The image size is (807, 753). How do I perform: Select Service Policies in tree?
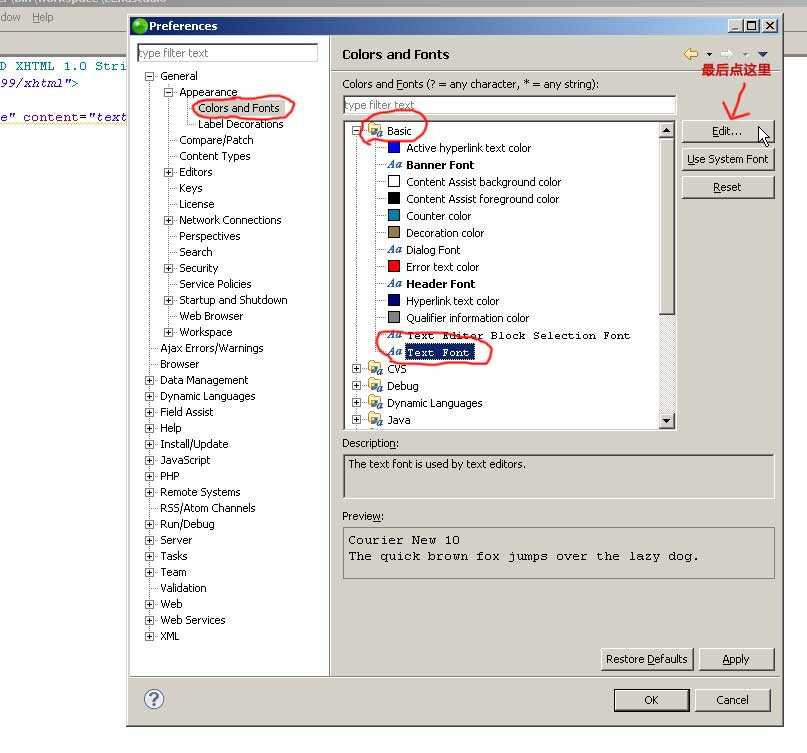(215, 284)
